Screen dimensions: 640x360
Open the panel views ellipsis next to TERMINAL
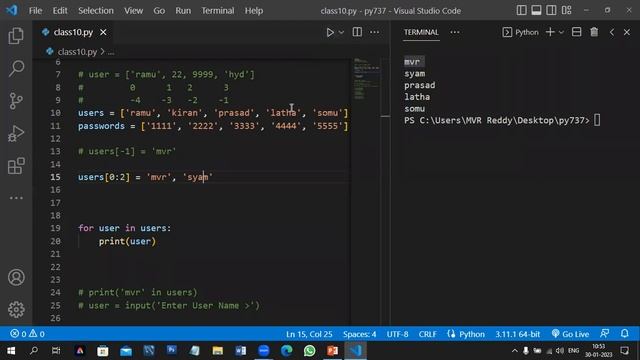point(455,32)
